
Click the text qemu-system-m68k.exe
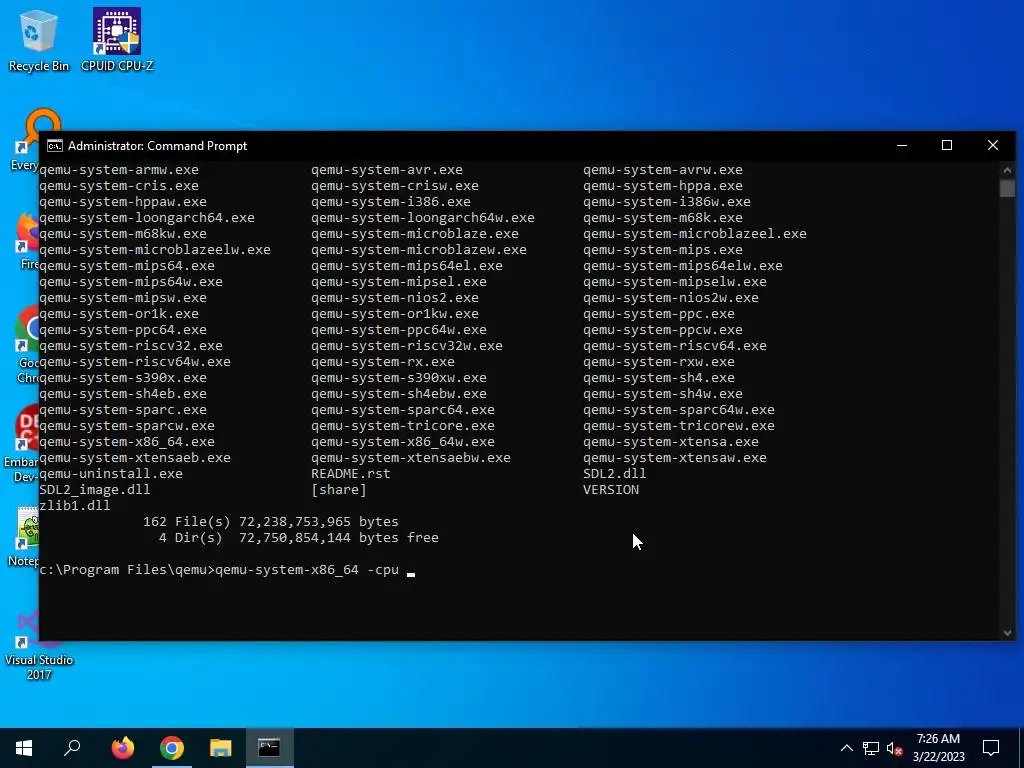(663, 217)
